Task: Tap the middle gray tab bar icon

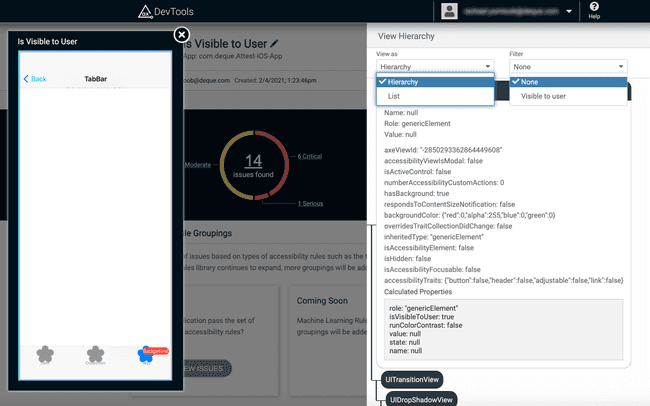Action: point(96,354)
